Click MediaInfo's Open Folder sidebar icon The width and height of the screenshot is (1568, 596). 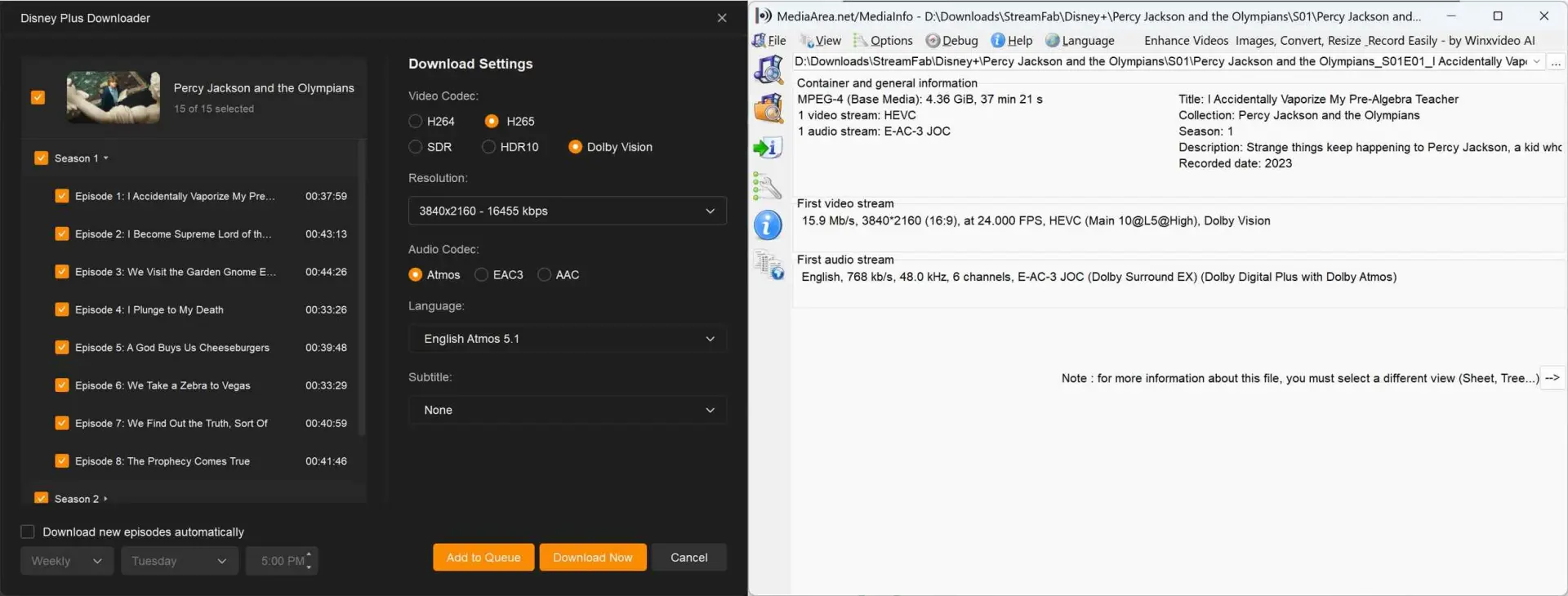click(768, 108)
